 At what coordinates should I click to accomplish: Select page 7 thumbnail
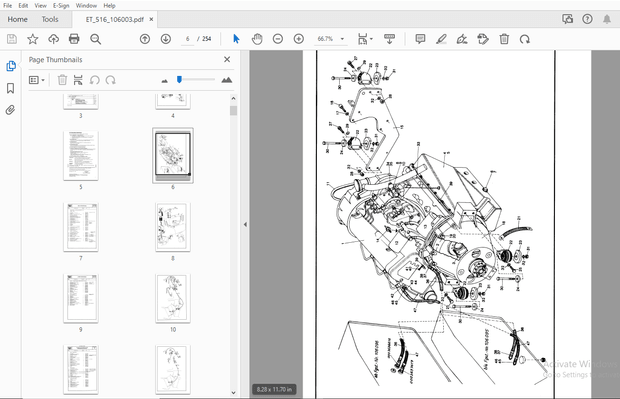(81, 227)
